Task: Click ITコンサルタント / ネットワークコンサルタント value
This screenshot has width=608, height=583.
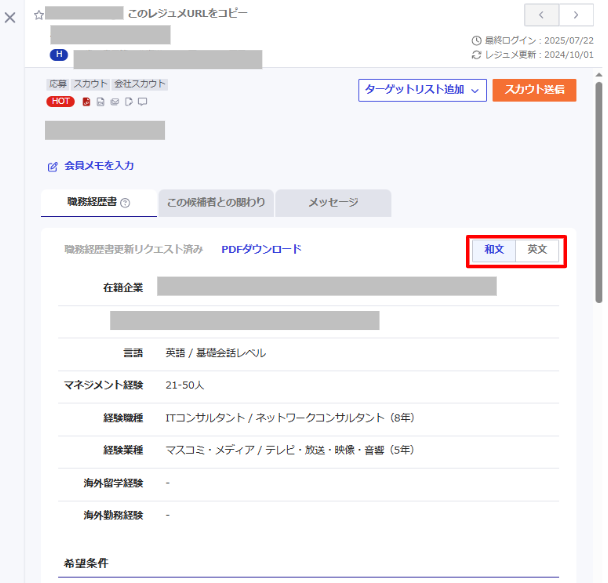Action: coord(290,418)
